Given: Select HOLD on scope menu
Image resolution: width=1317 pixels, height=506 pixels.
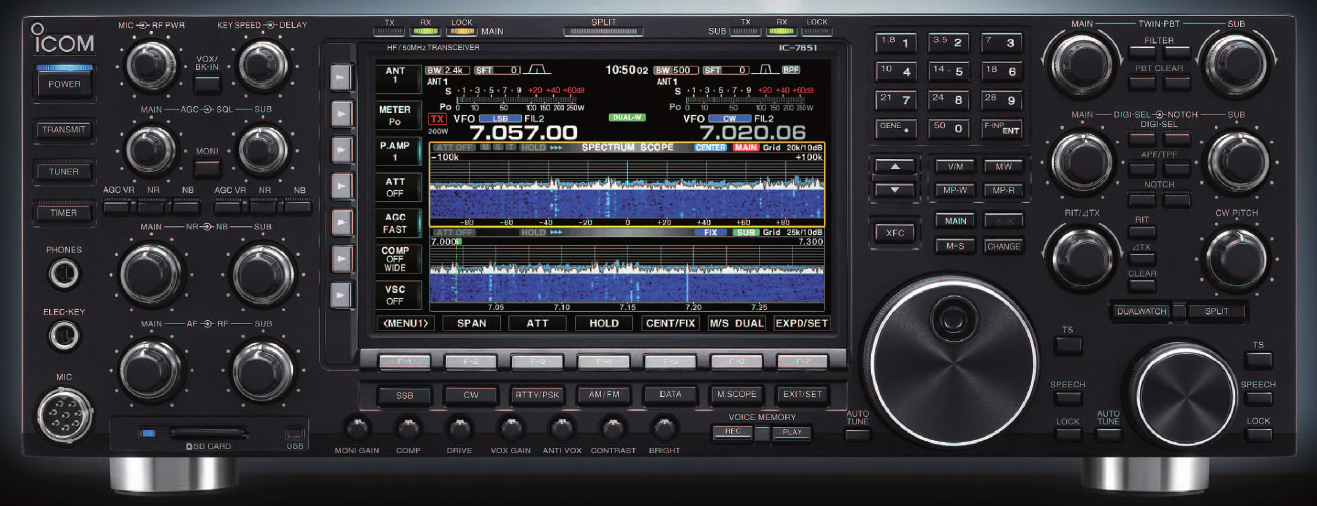Looking at the screenshot, I should (602, 323).
